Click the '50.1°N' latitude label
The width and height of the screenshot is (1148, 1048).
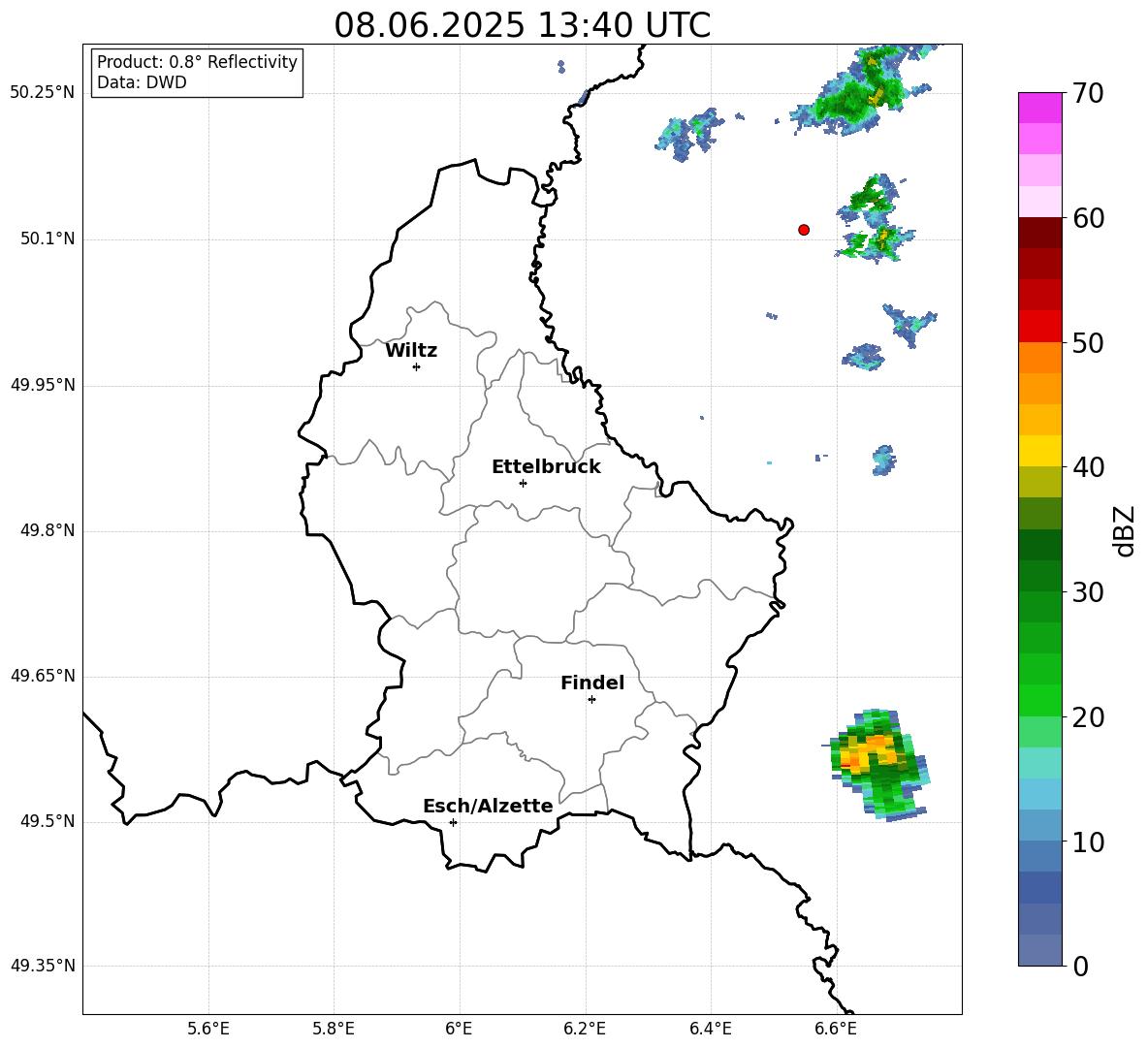point(48,239)
